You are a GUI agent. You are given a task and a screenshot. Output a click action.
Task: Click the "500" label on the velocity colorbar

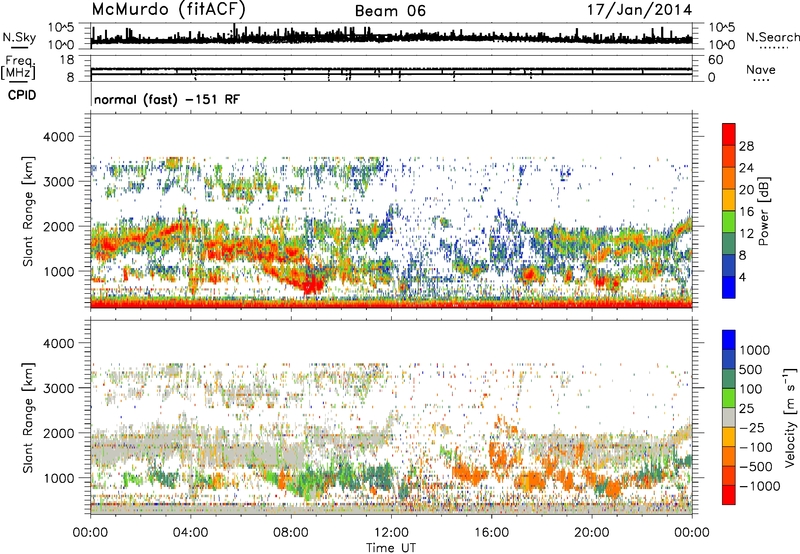click(x=751, y=369)
